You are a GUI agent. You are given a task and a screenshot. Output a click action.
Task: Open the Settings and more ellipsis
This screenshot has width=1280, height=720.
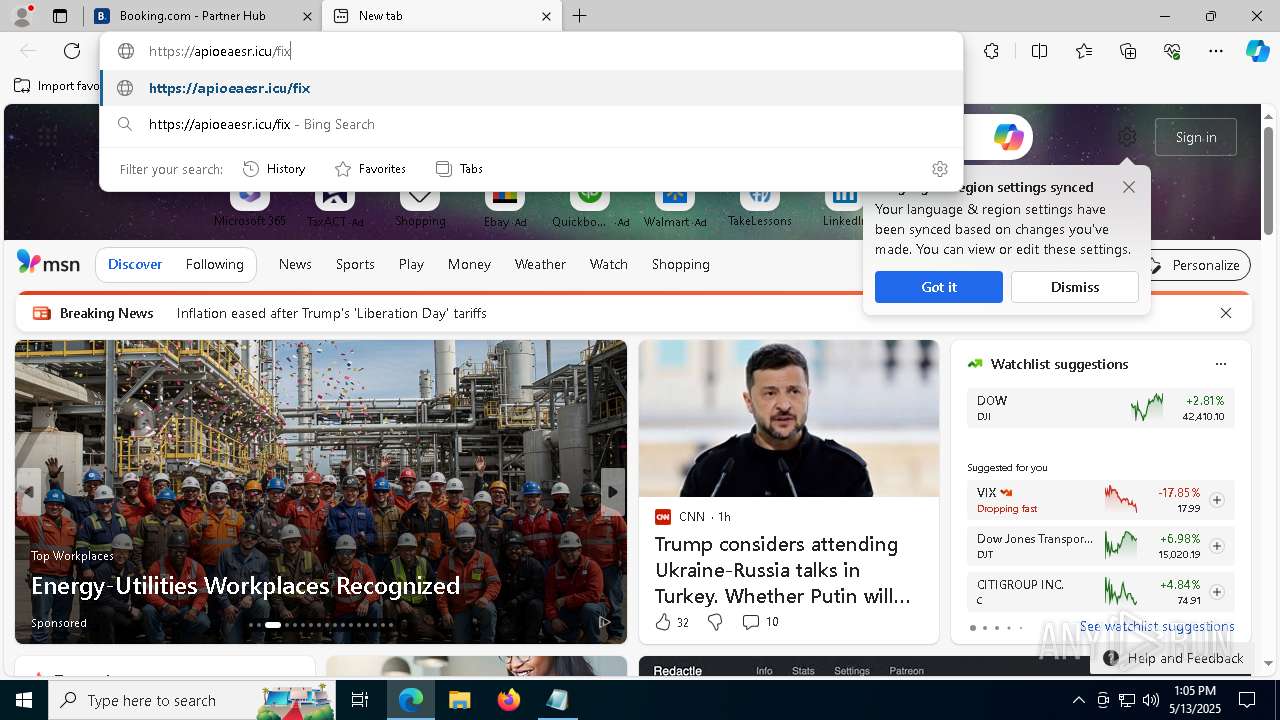(1216, 51)
